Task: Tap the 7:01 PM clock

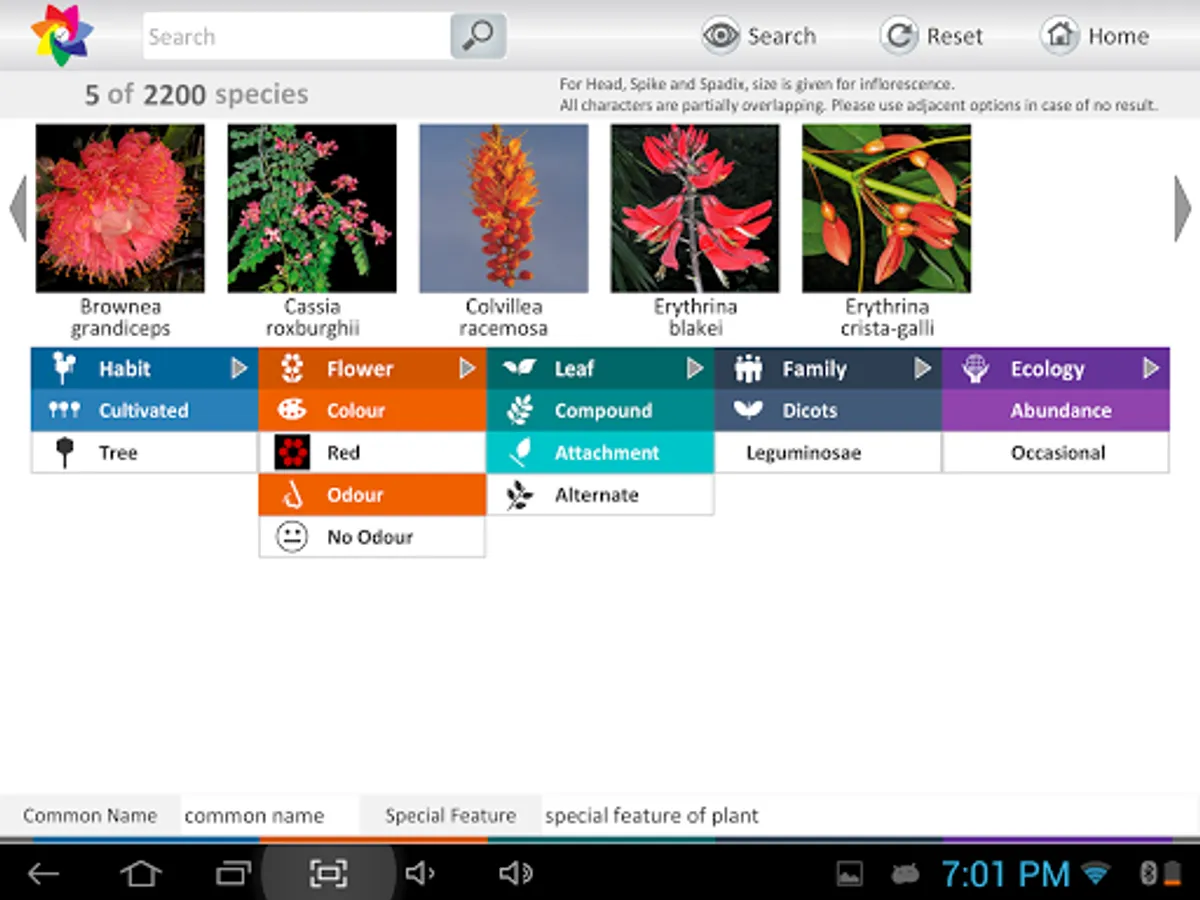Action: (1005, 875)
